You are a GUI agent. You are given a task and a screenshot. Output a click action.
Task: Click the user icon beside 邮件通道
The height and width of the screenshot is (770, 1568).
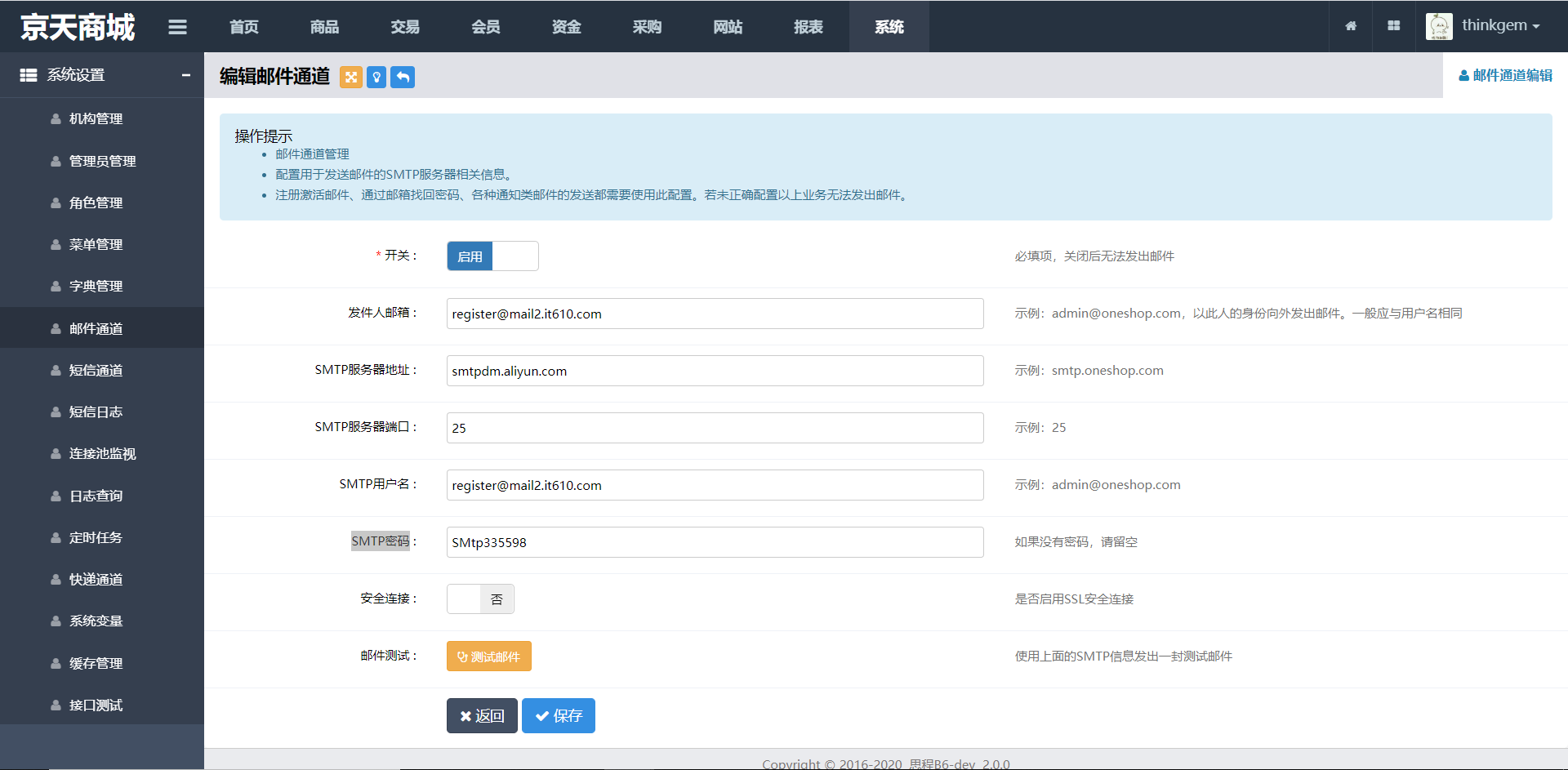[56, 329]
